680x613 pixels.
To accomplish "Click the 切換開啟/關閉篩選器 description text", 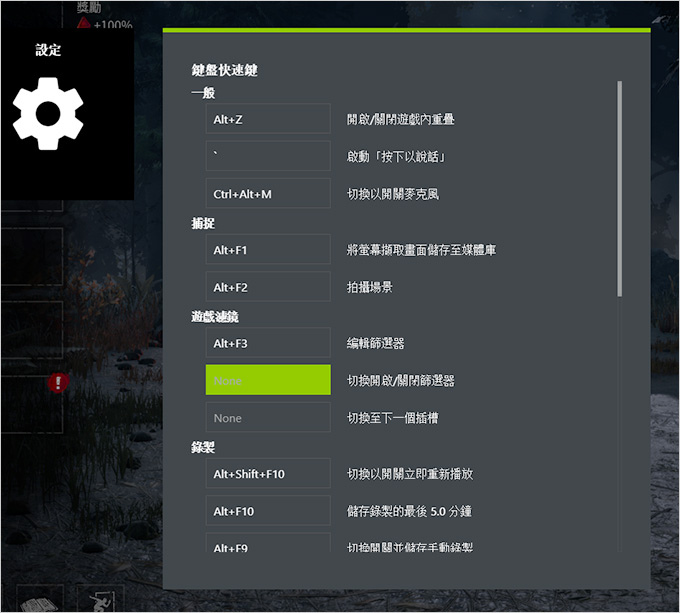I will [400, 381].
